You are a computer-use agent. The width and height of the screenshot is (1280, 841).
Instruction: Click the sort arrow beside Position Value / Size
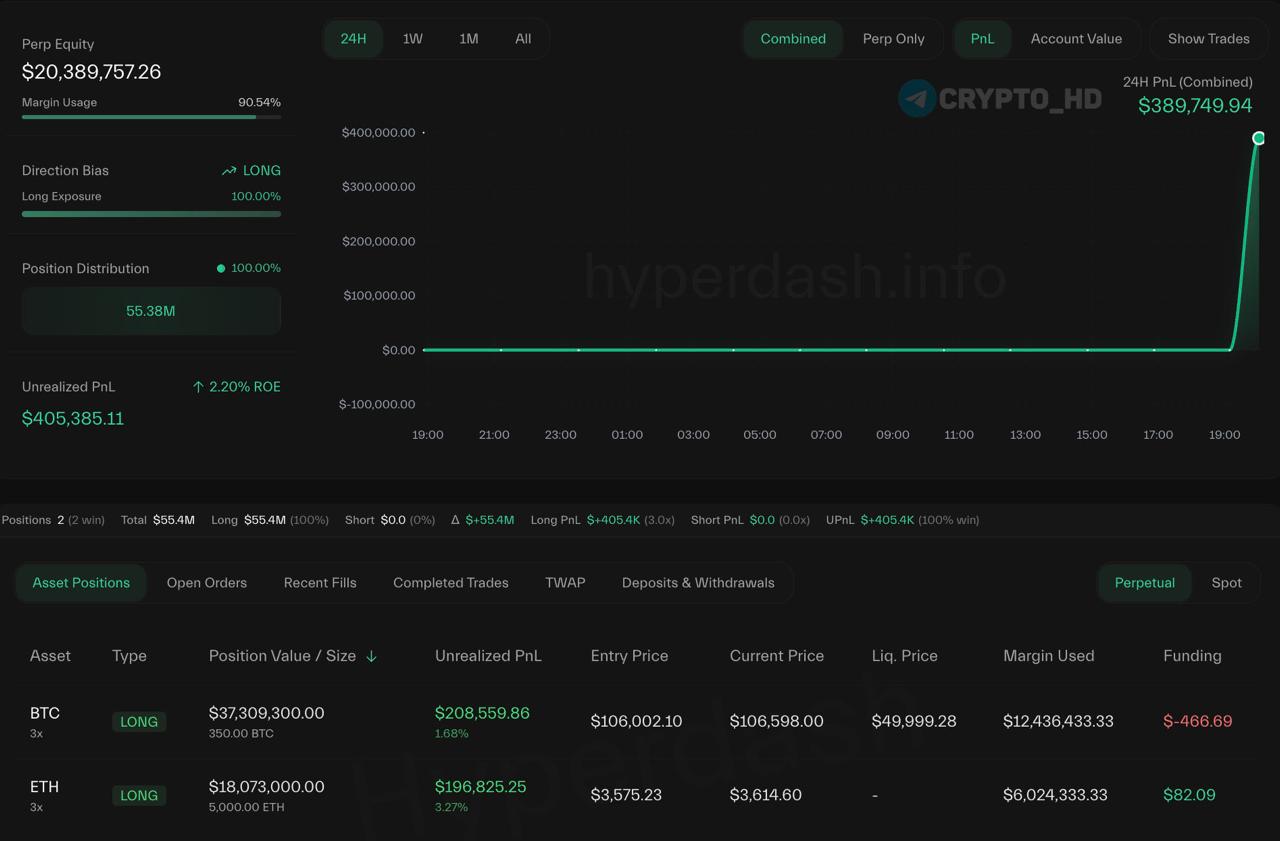(371, 656)
